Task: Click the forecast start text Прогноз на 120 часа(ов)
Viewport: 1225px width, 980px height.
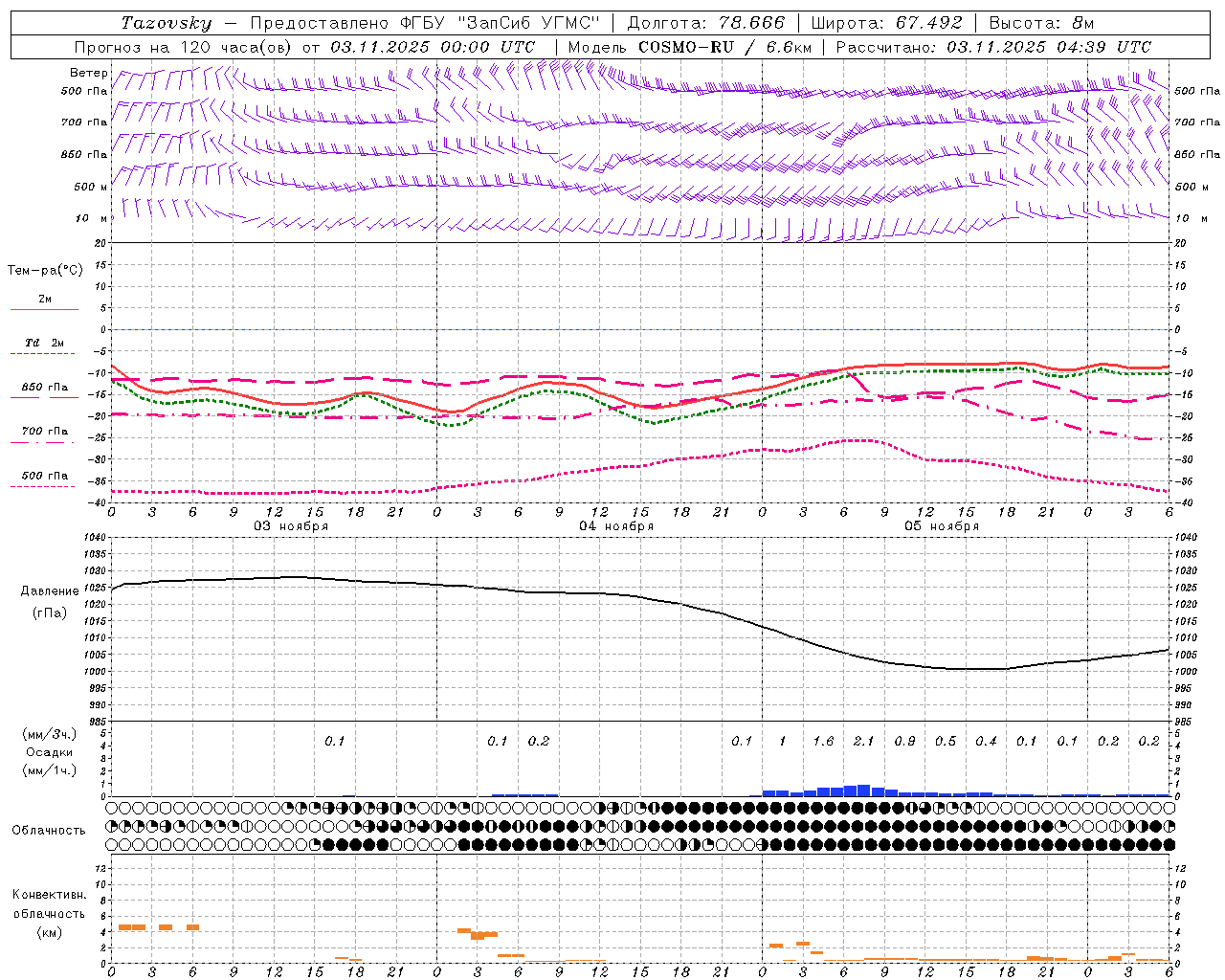Action: [183, 47]
